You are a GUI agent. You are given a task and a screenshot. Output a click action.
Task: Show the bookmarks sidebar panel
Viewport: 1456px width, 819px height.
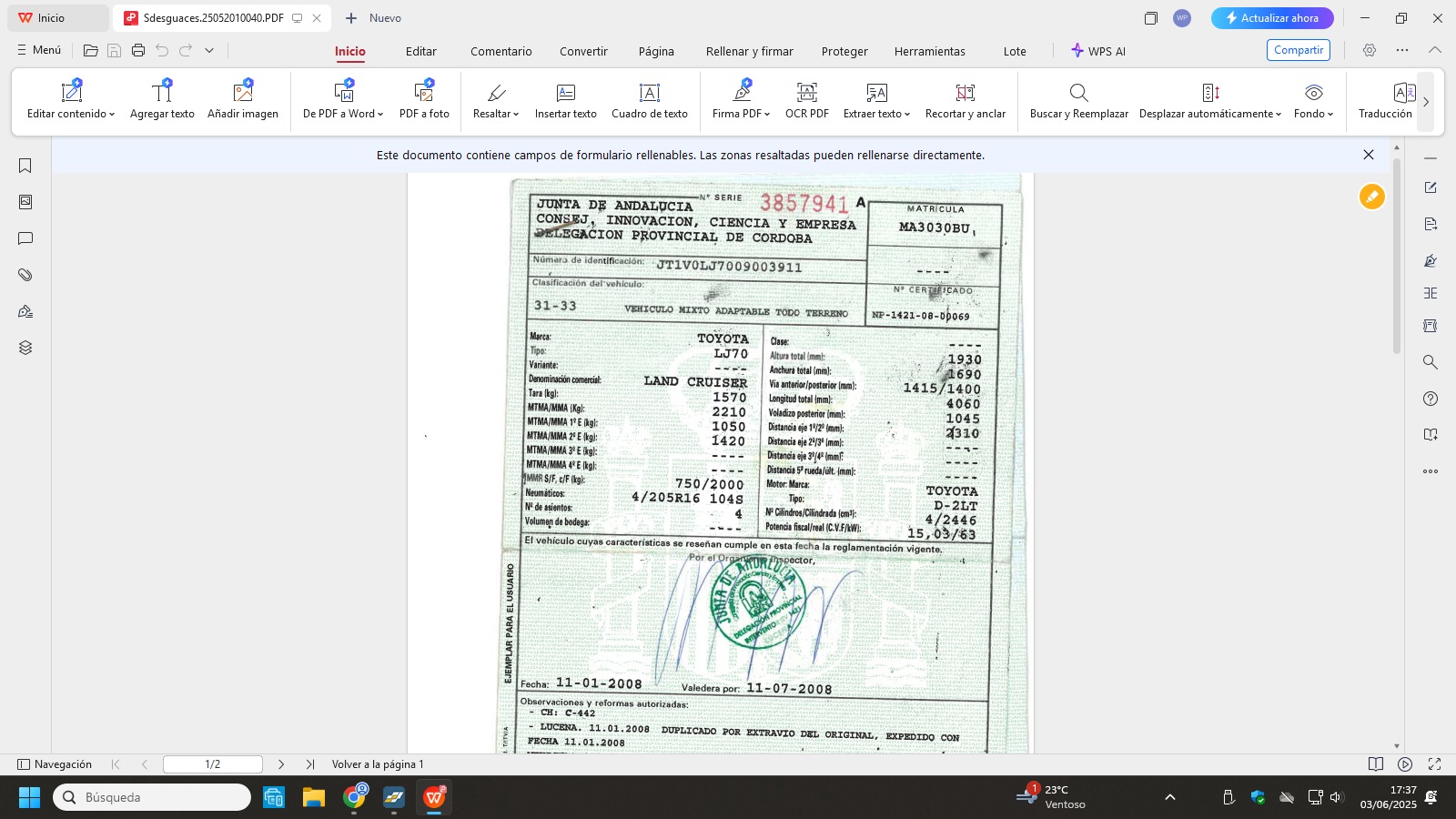tap(25, 166)
